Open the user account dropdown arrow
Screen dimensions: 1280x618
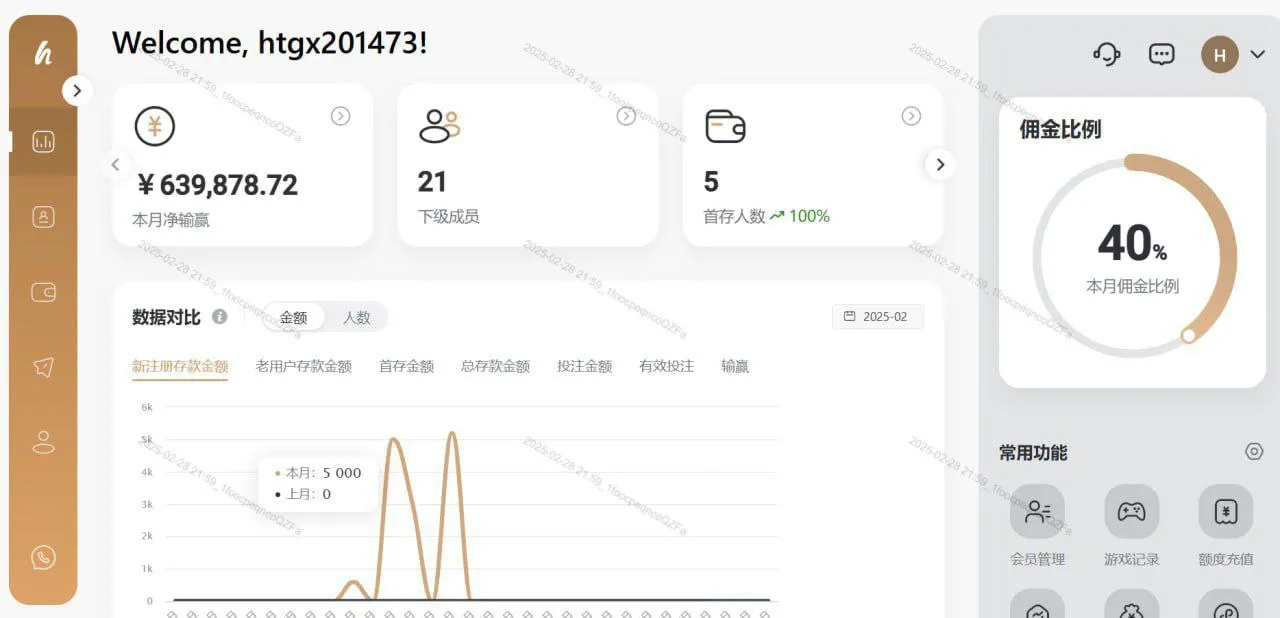point(1258,55)
